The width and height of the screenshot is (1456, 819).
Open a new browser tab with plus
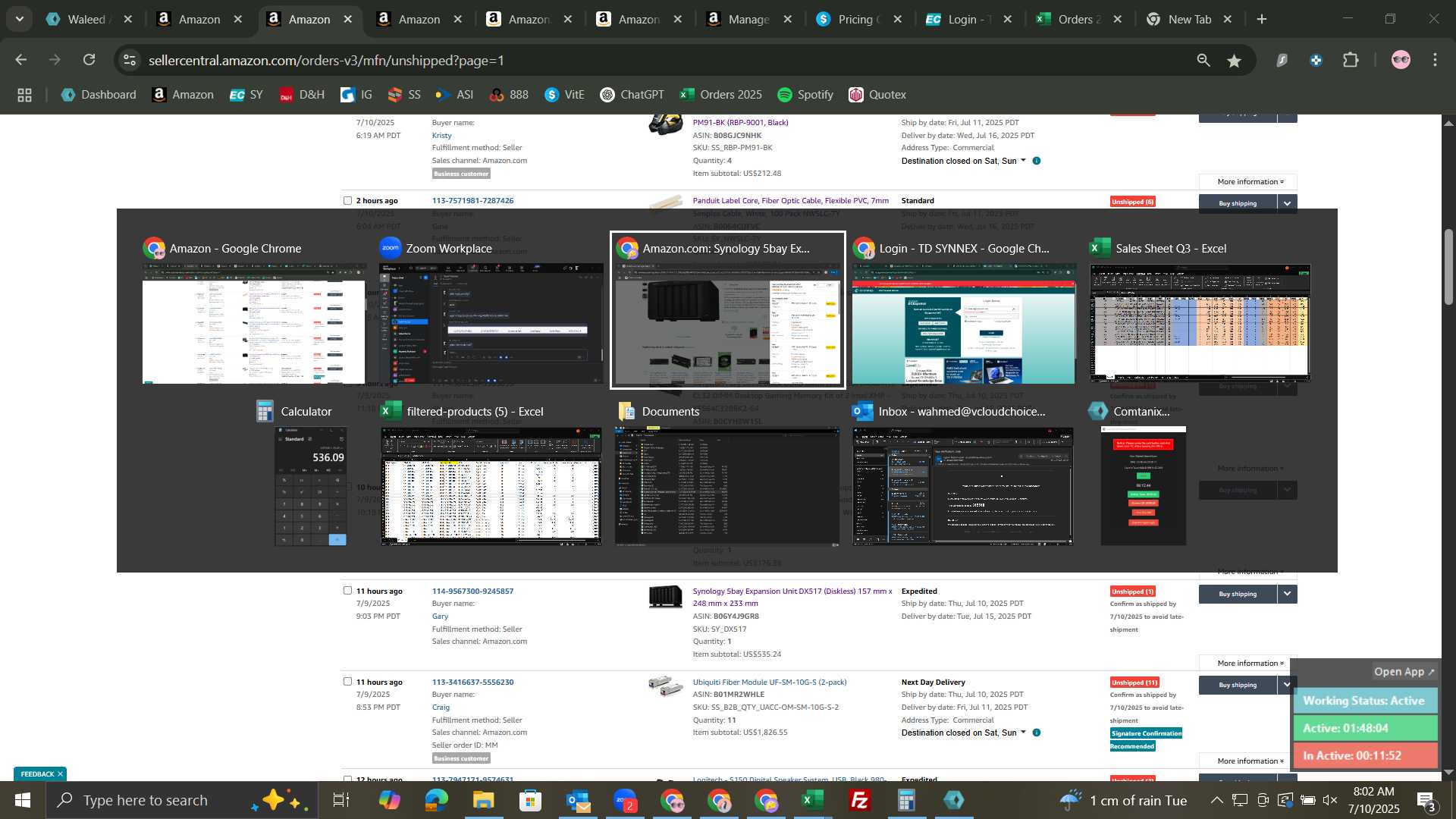click(1262, 19)
